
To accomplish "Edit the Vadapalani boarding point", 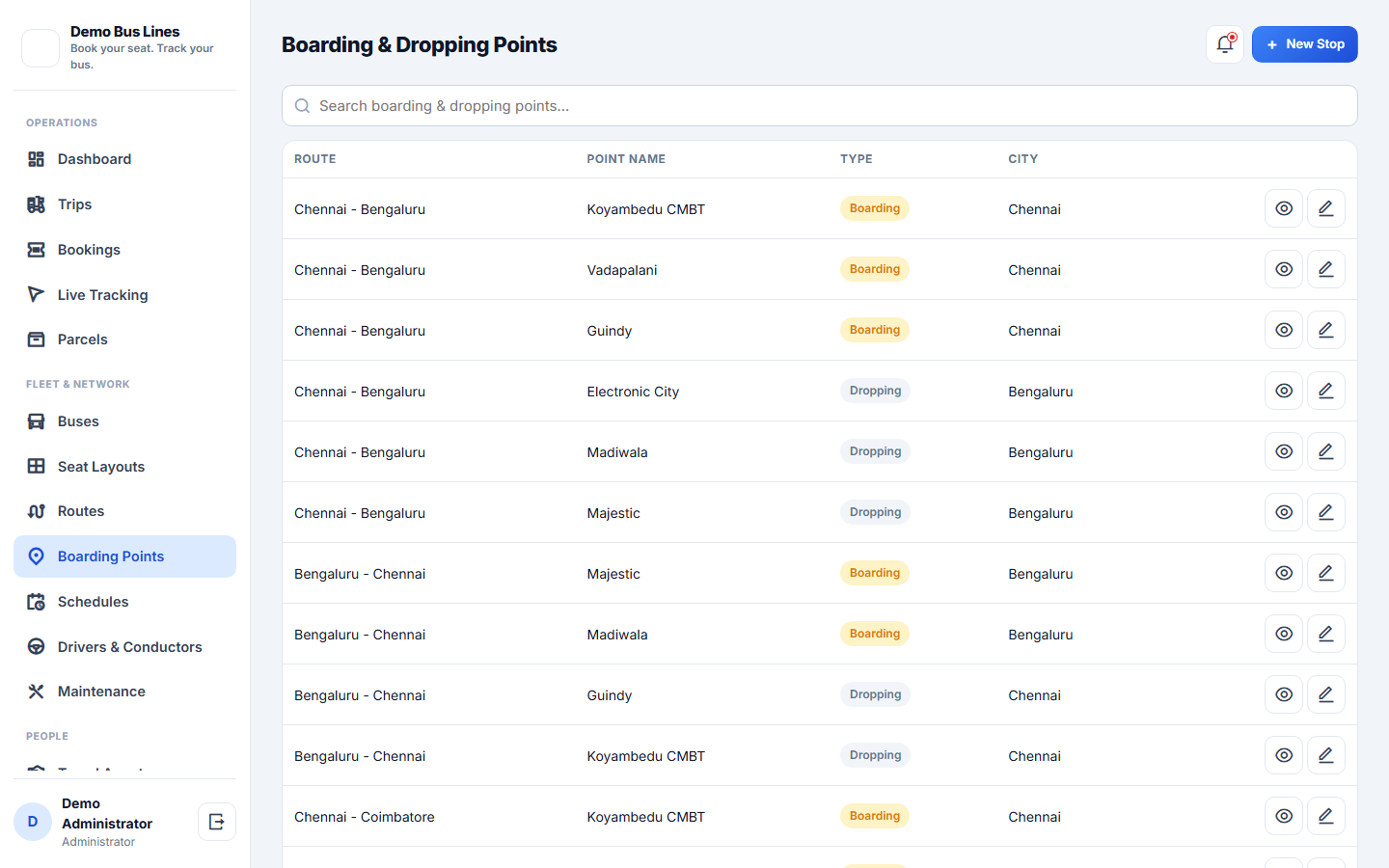I will [1326, 269].
